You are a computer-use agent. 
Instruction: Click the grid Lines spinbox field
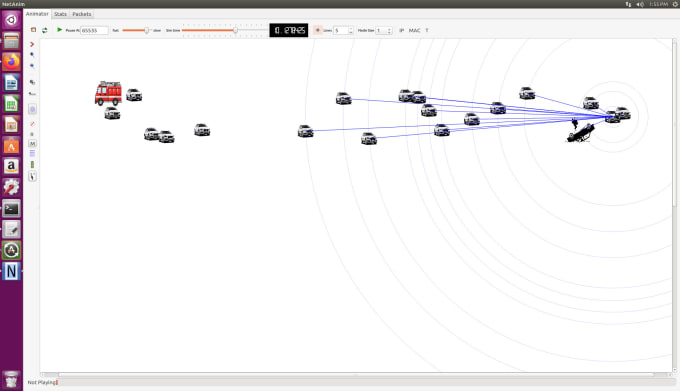(340, 30)
